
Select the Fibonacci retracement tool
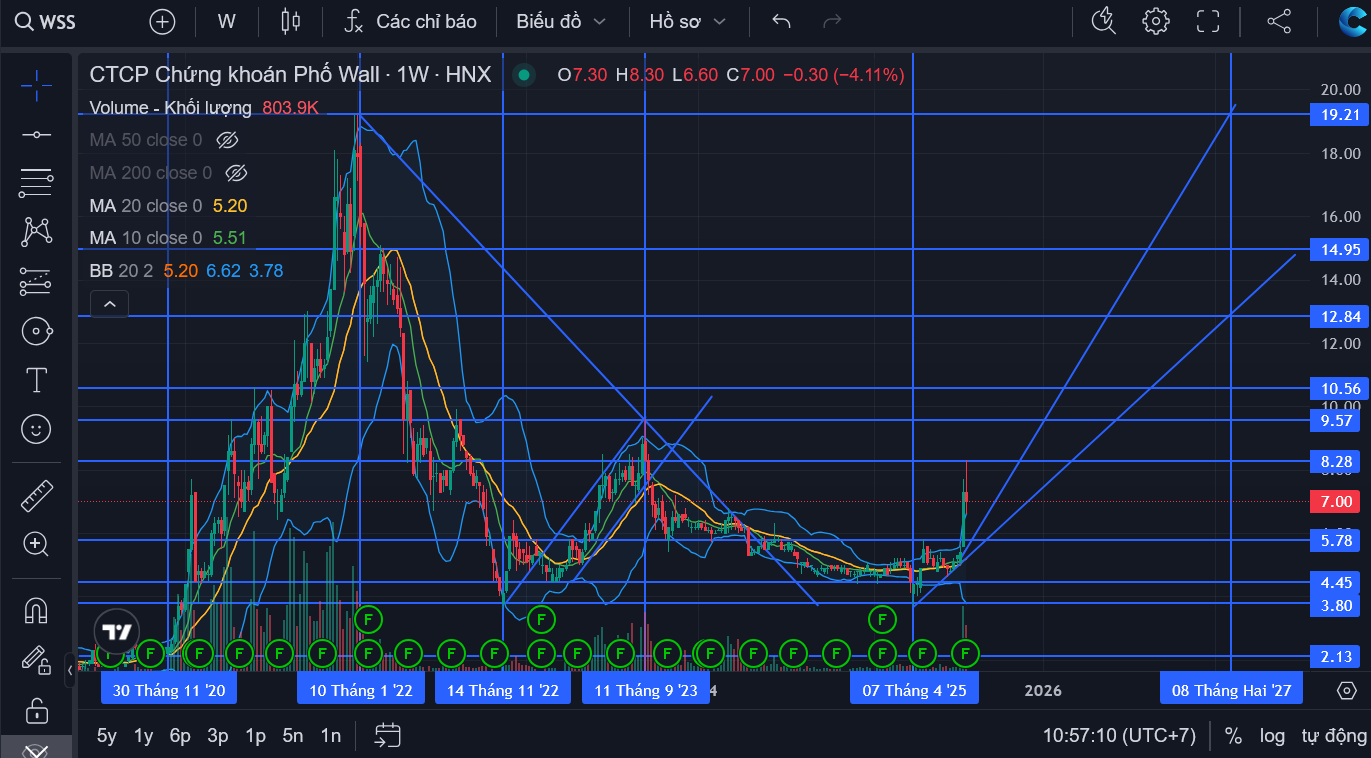[36, 182]
